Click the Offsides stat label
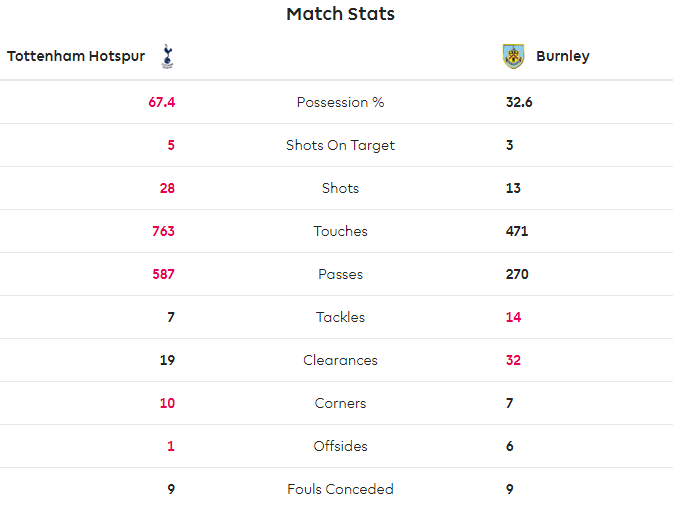This screenshot has height=507, width=673. (340, 446)
